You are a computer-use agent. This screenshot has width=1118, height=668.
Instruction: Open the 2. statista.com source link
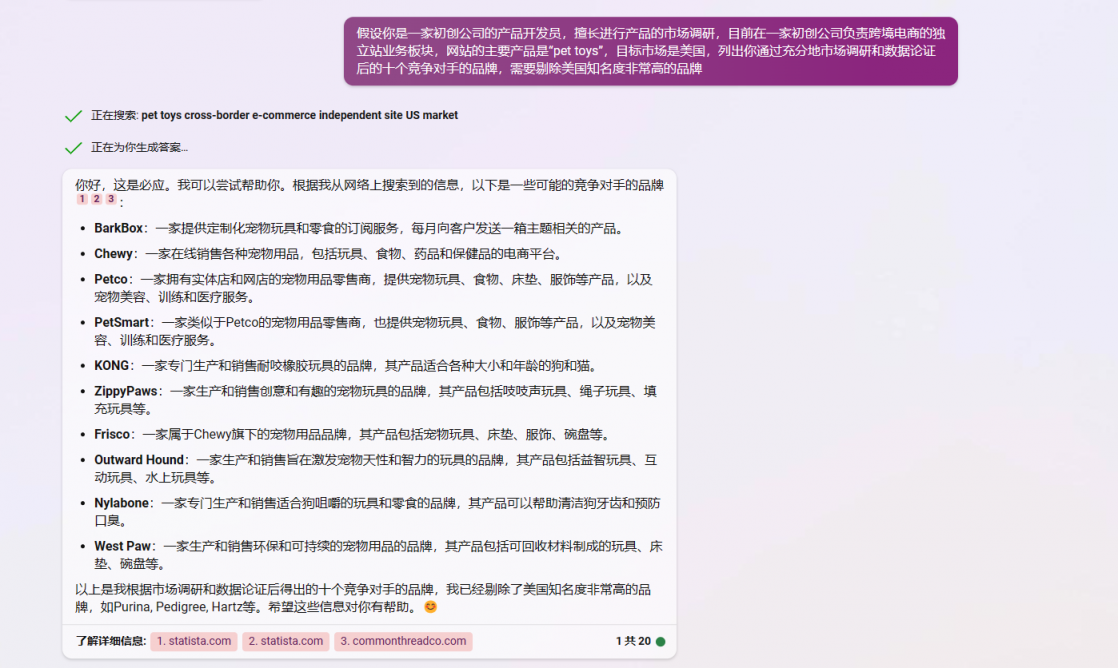coord(285,641)
